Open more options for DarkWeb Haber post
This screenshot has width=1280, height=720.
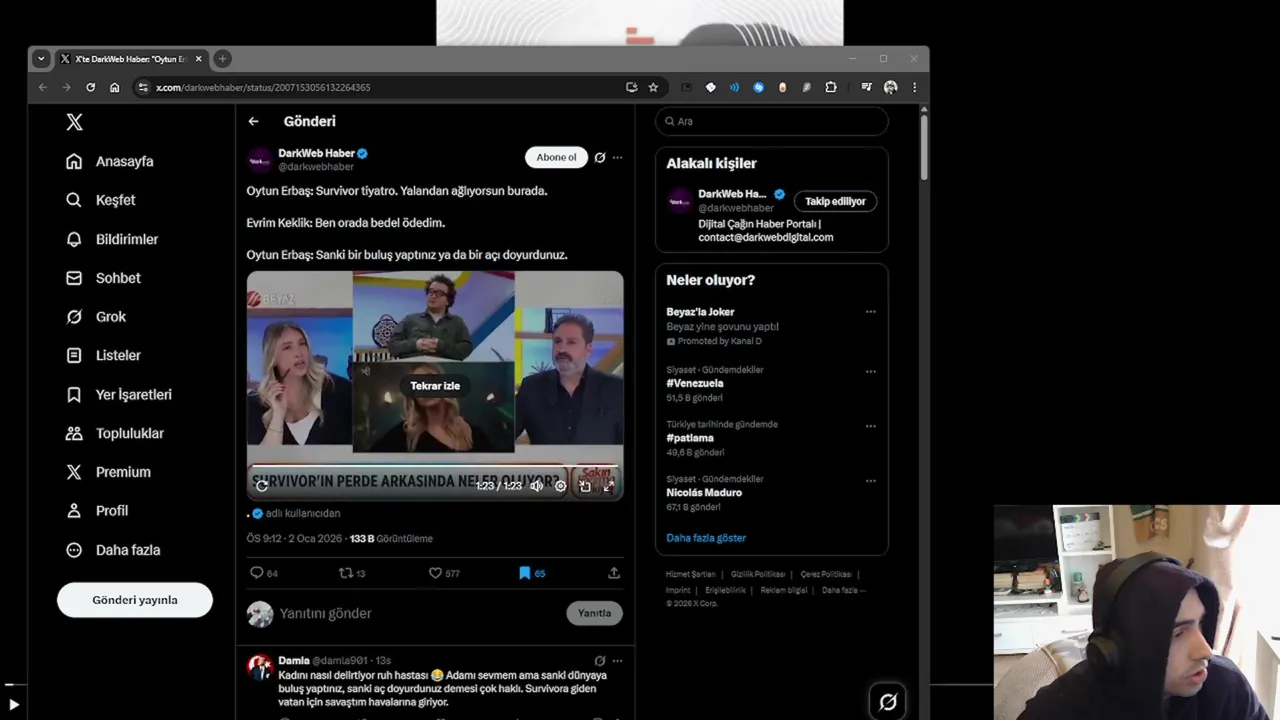[617, 157]
